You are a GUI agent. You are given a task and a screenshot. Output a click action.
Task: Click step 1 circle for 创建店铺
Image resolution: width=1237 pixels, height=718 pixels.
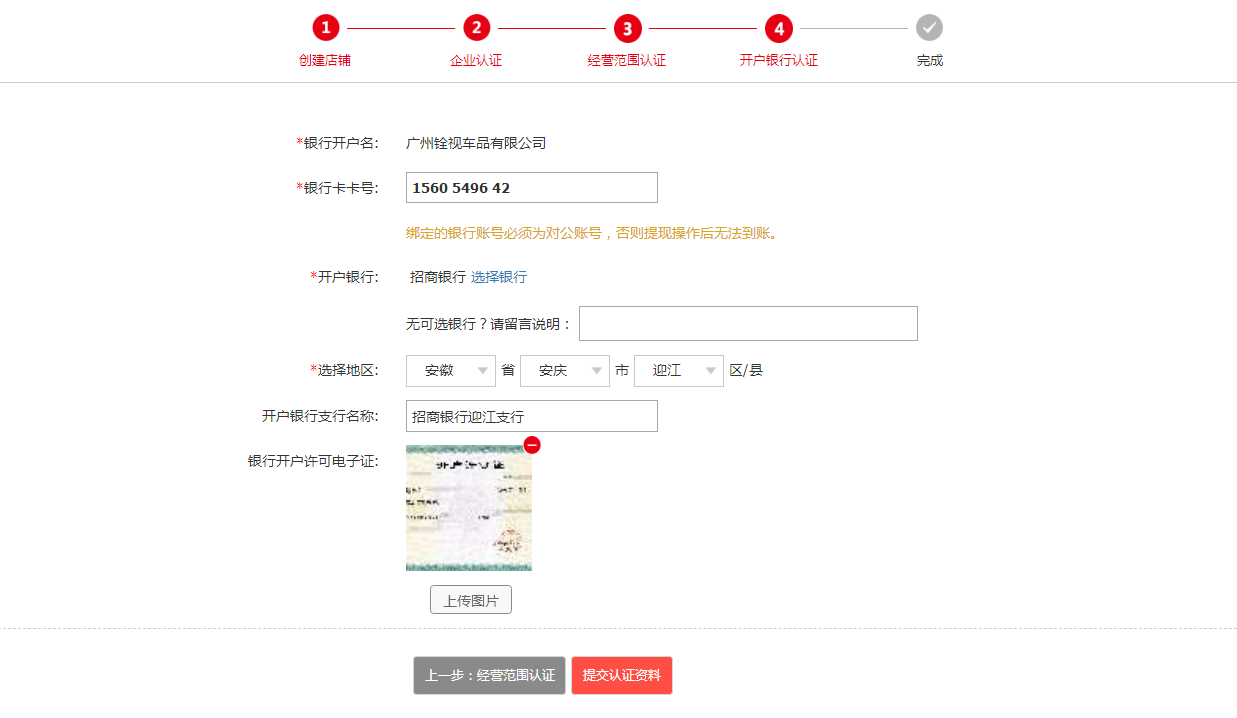325,28
